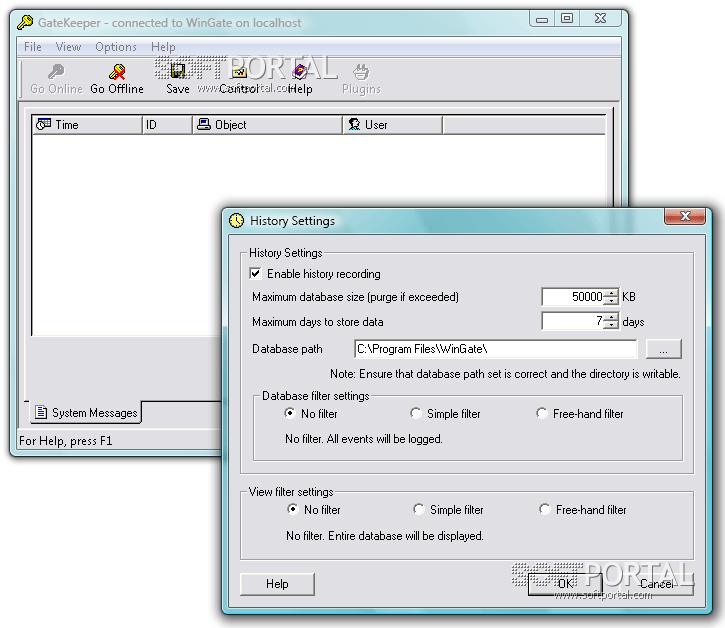Confirm settings with the OK button
This screenshot has height=628, width=725.
point(565,584)
